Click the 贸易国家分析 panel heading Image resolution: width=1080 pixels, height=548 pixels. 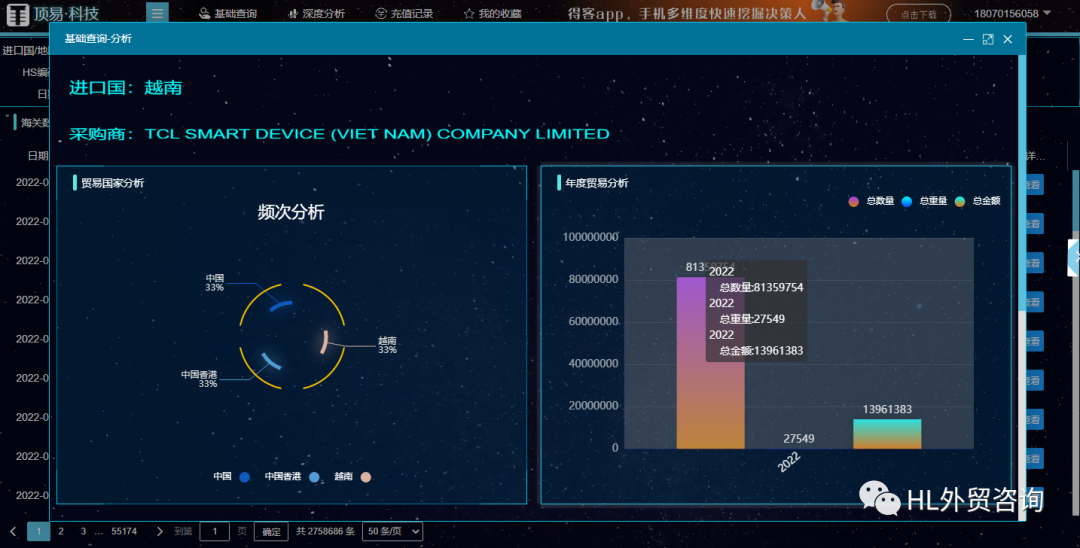point(112,183)
